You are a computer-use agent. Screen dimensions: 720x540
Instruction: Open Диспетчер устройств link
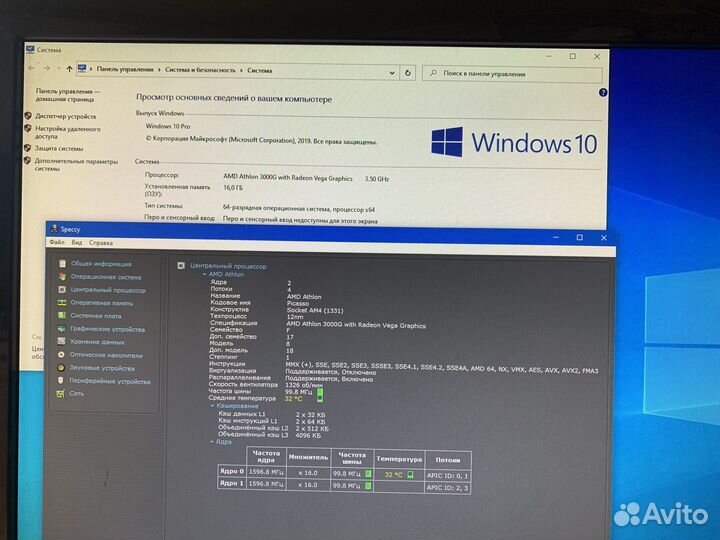pos(66,116)
